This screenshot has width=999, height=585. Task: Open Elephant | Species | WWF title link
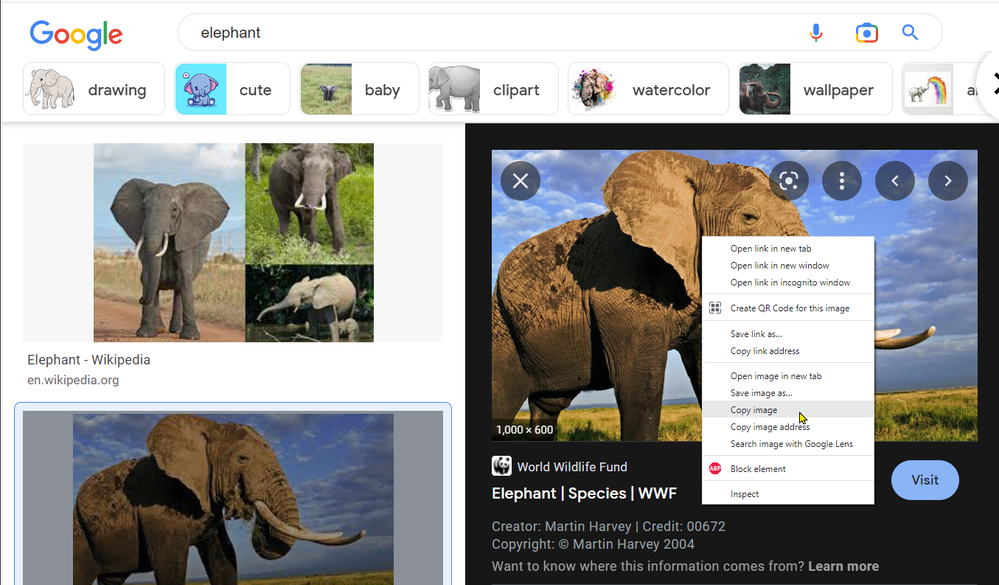tap(584, 493)
